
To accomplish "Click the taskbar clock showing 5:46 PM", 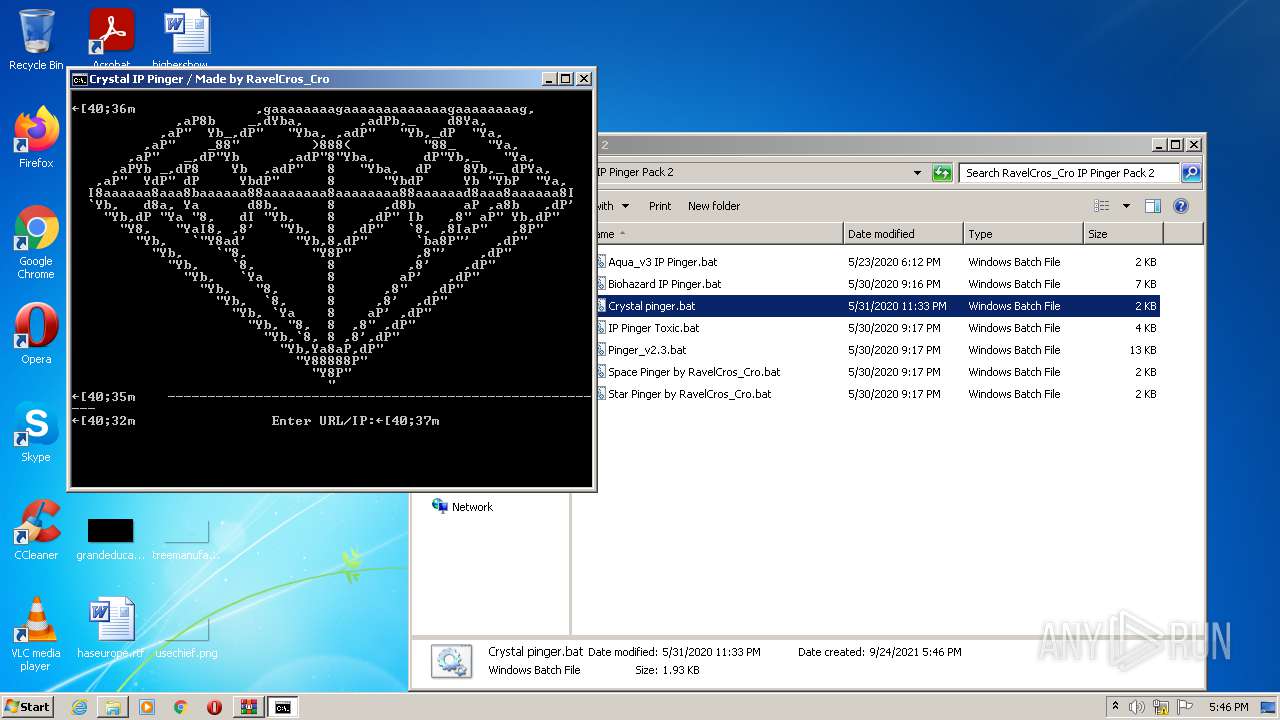I will (x=1228, y=707).
